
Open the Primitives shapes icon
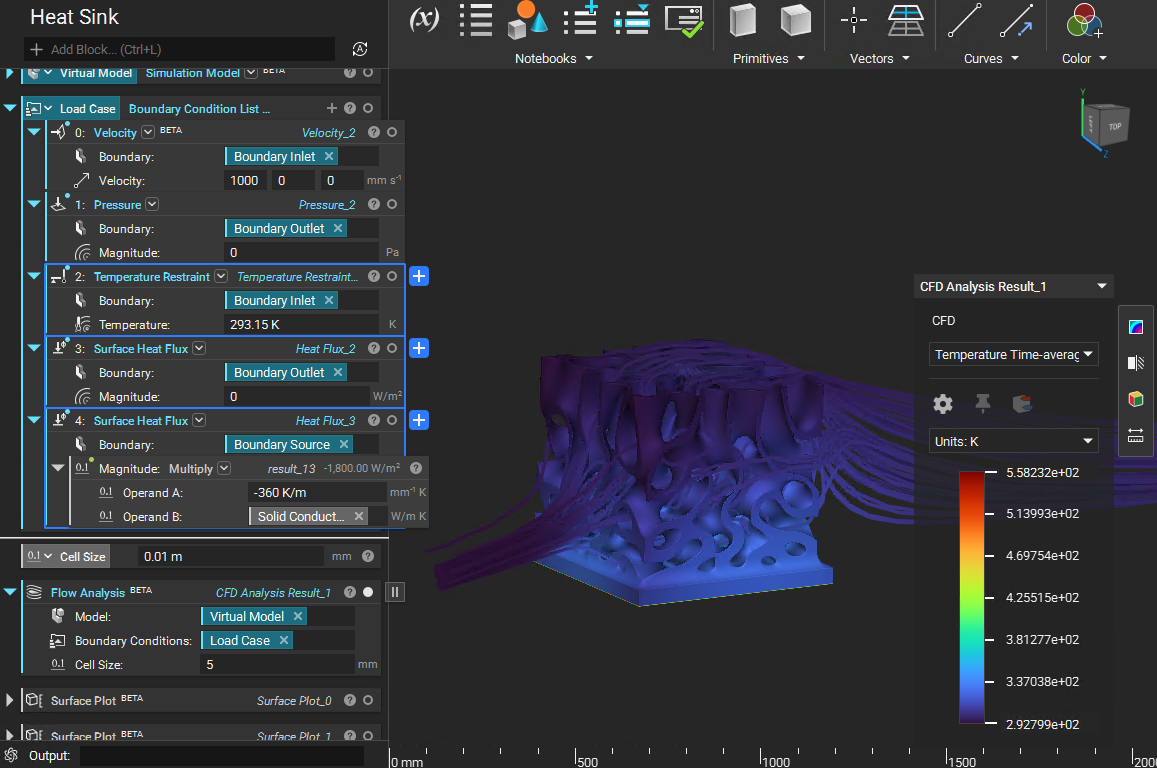528,20
